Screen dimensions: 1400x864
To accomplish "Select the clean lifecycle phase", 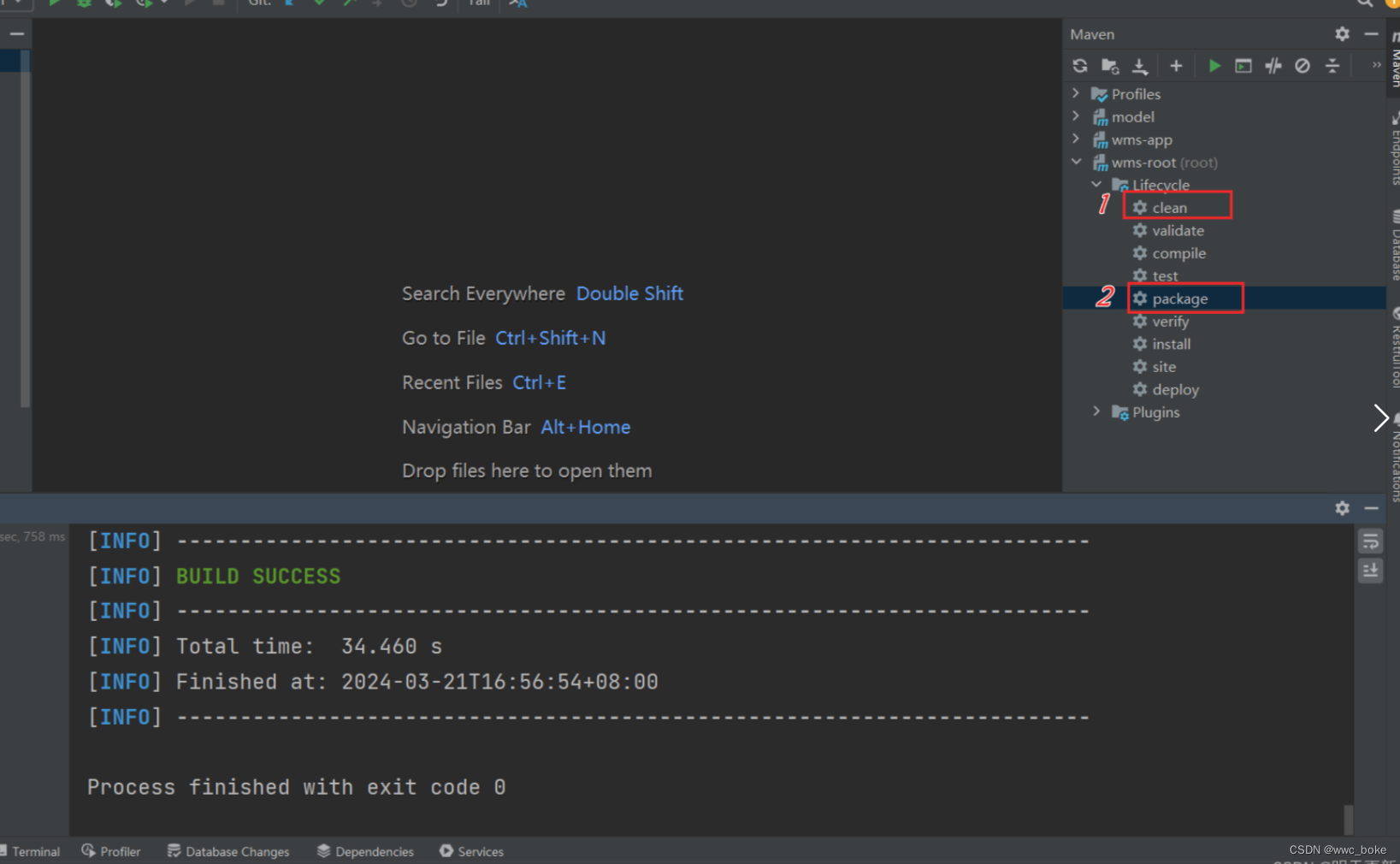I will point(1224,208).
